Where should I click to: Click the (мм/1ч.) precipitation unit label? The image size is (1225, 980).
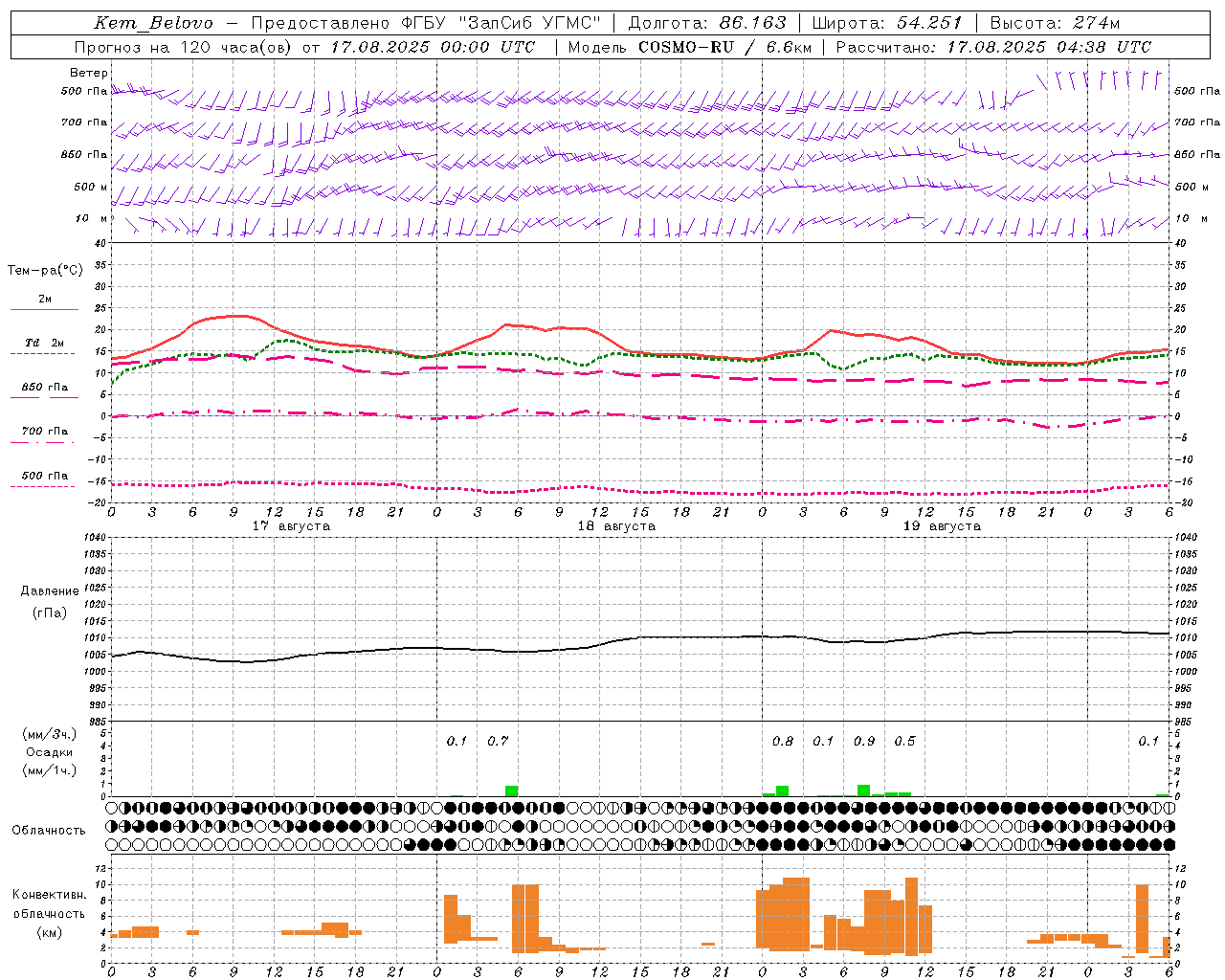tap(50, 770)
